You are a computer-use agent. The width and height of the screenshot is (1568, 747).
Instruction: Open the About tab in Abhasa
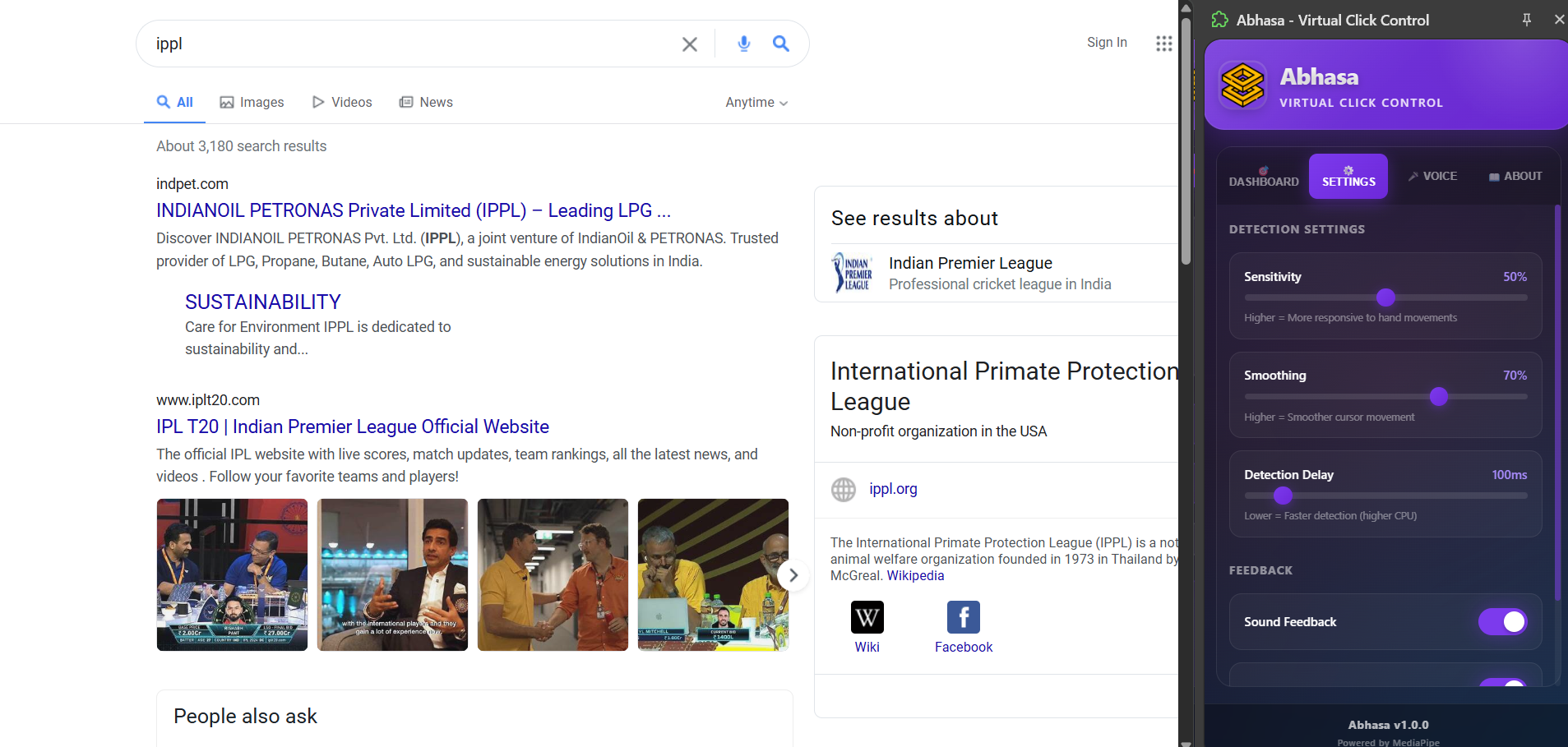[x=1515, y=177]
